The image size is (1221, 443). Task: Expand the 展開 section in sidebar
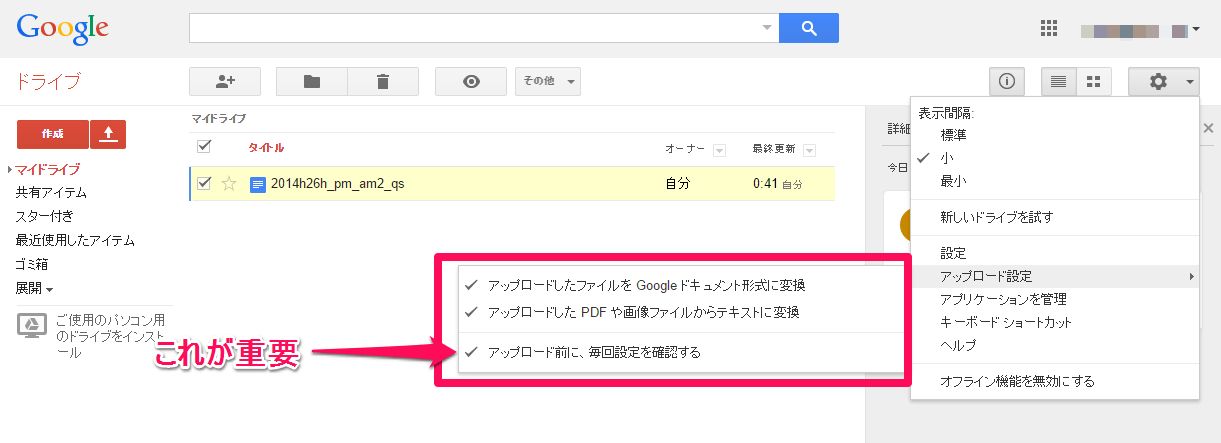coord(34,288)
